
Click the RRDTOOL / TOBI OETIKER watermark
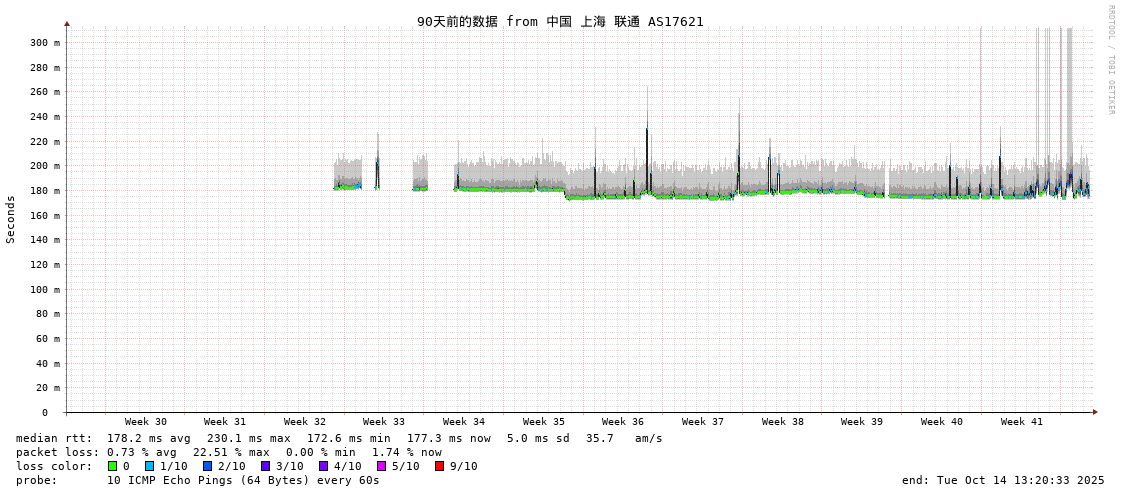(1110, 60)
